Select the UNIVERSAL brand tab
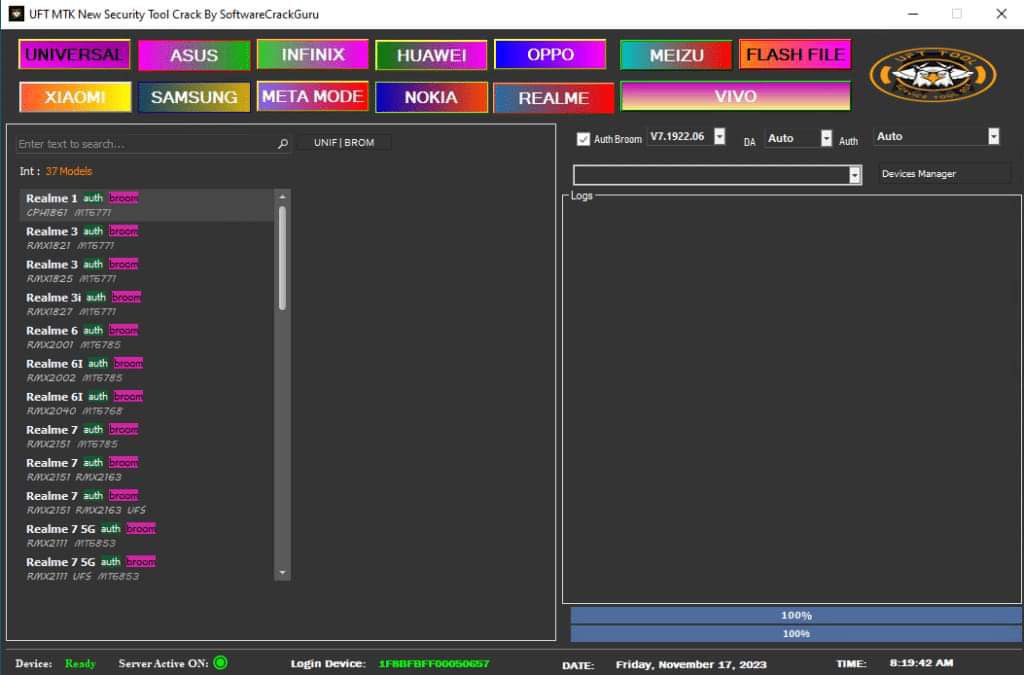 click(74, 55)
